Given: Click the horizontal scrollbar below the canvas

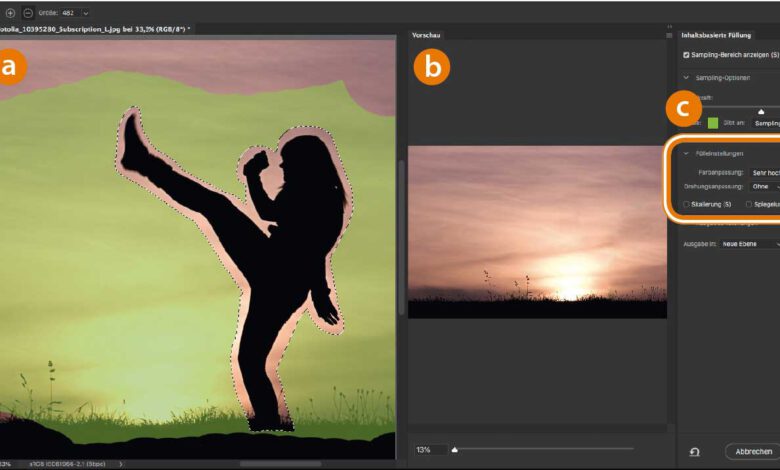Looking at the screenshot, I should tap(280, 464).
